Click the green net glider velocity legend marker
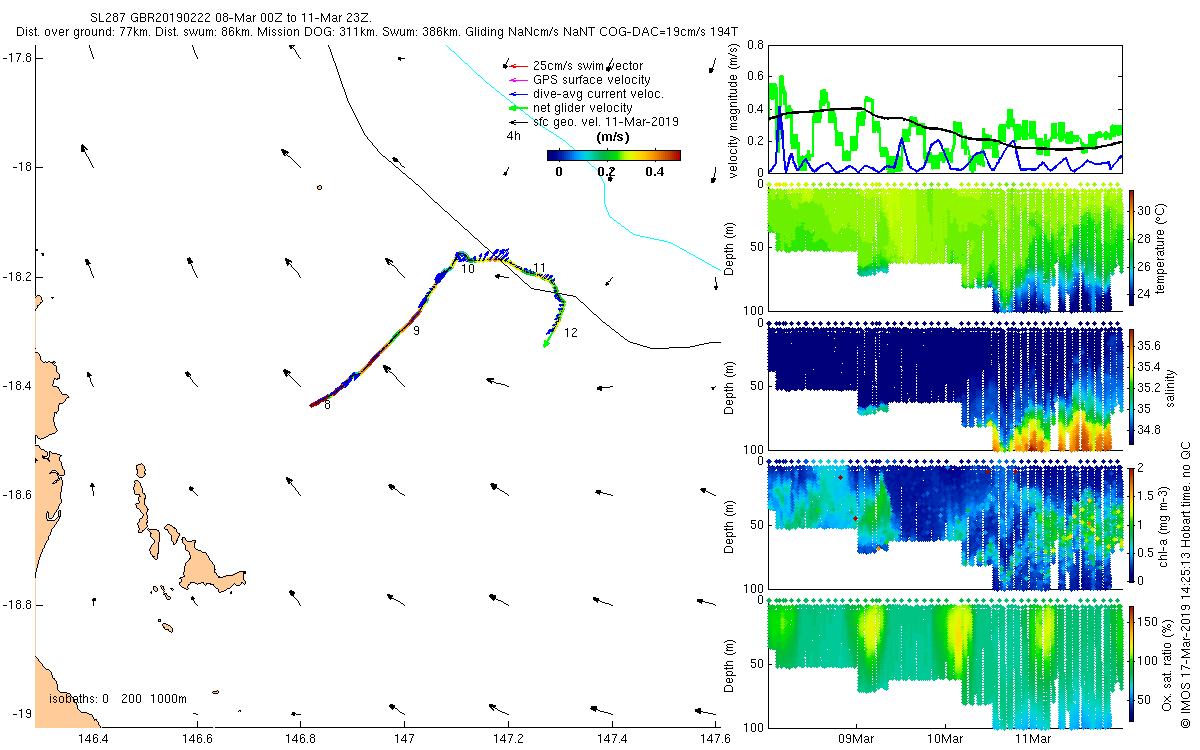 pos(516,108)
